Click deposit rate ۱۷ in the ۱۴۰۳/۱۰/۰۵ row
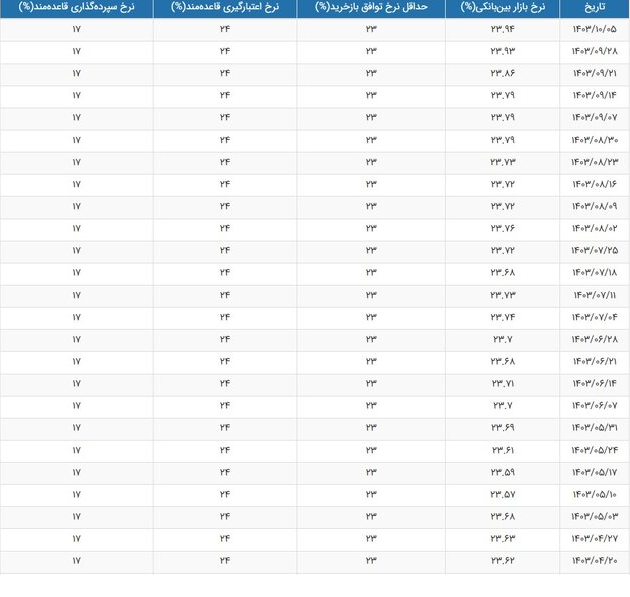 coord(76,29)
